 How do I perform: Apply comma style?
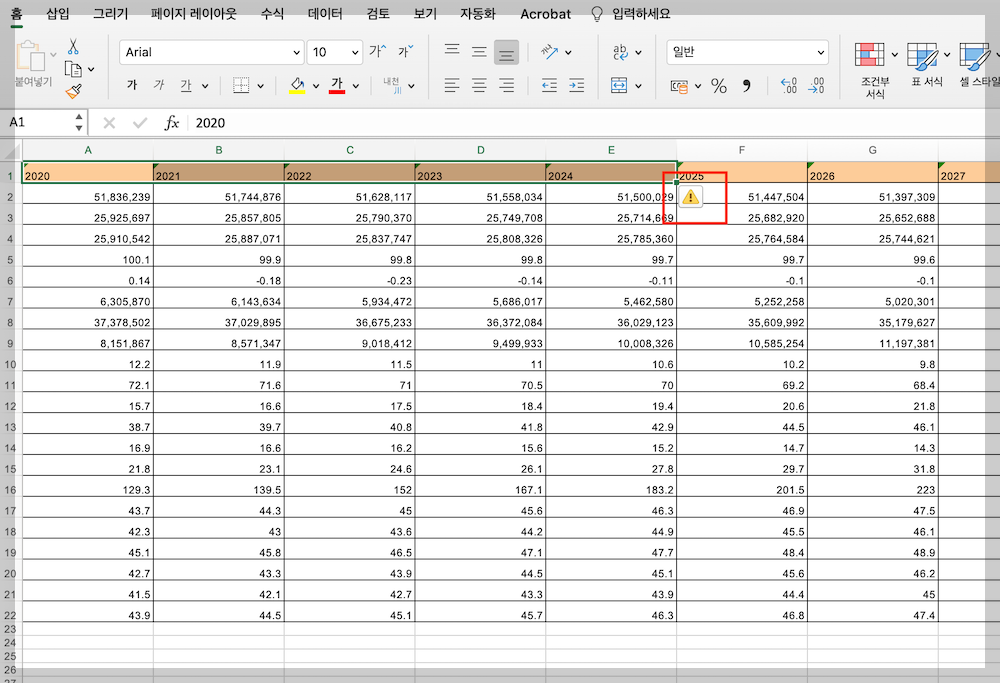tap(746, 85)
